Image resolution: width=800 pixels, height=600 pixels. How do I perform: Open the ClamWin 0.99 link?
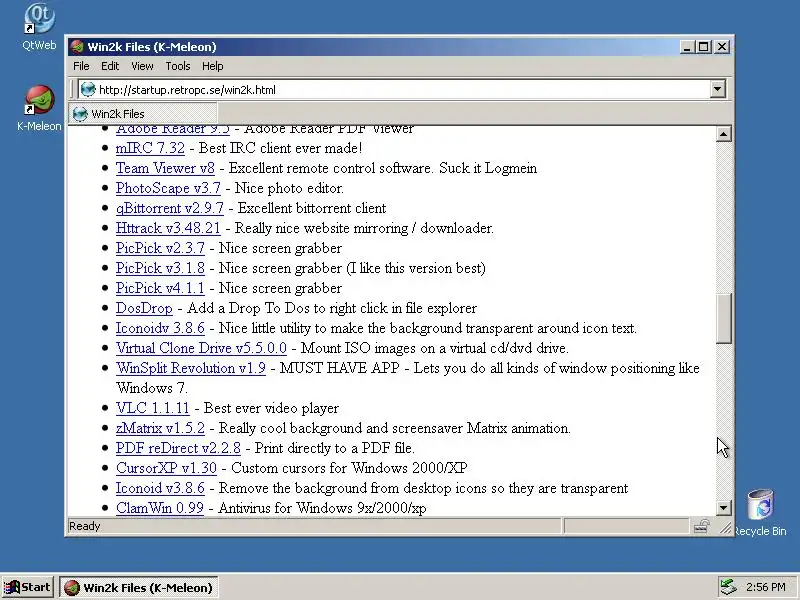coord(160,508)
